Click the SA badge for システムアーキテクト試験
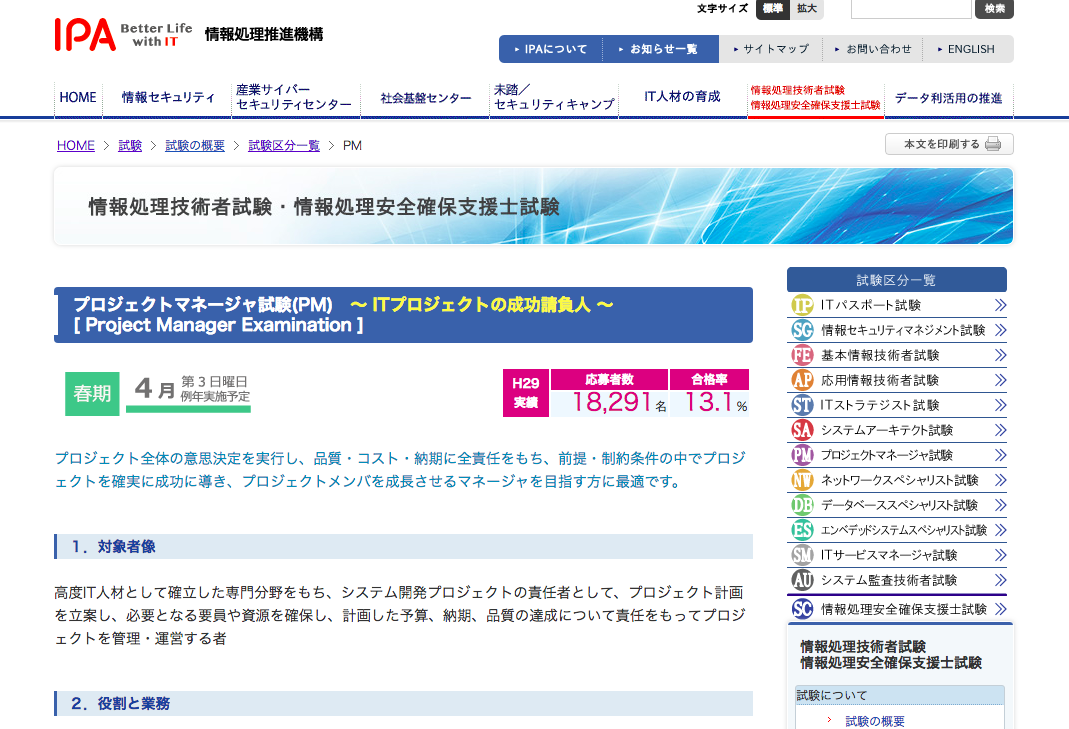 click(x=802, y=430)
